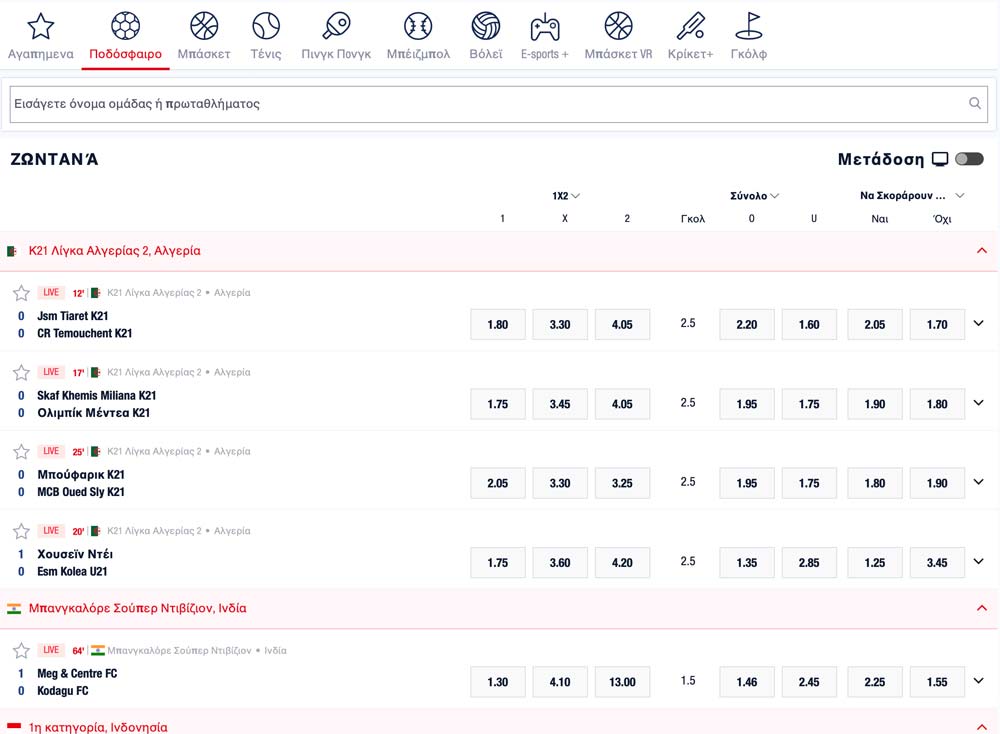Open the Πινγκ Πονγκ paddle icon
This screenshot has height=734, width=1000.
[336, 26]
